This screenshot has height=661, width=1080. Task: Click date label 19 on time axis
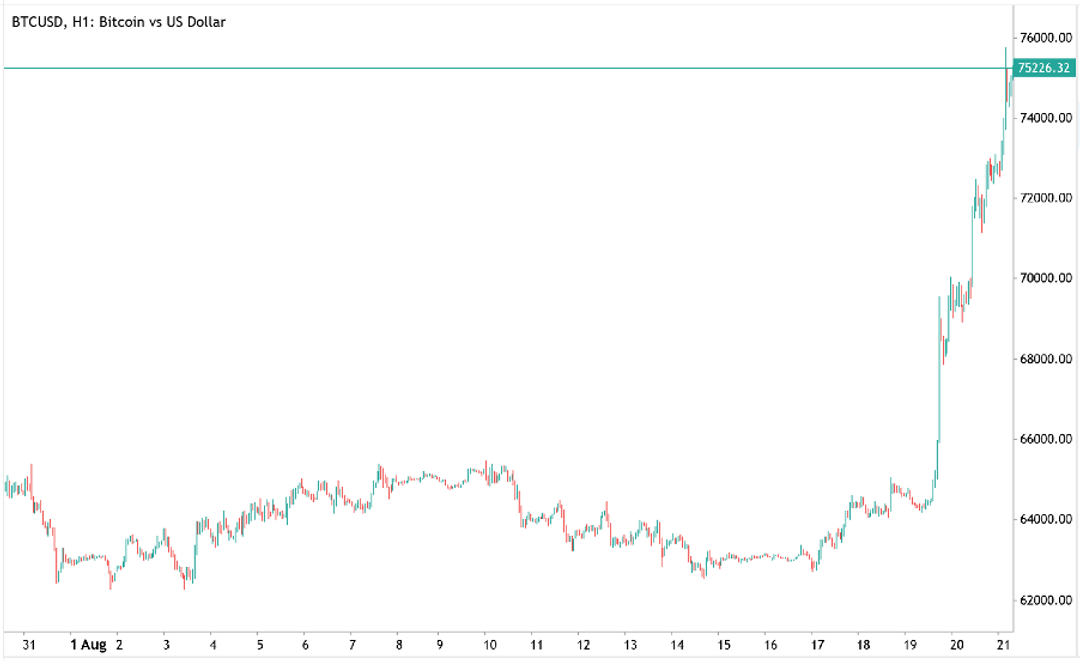(910, 645)
